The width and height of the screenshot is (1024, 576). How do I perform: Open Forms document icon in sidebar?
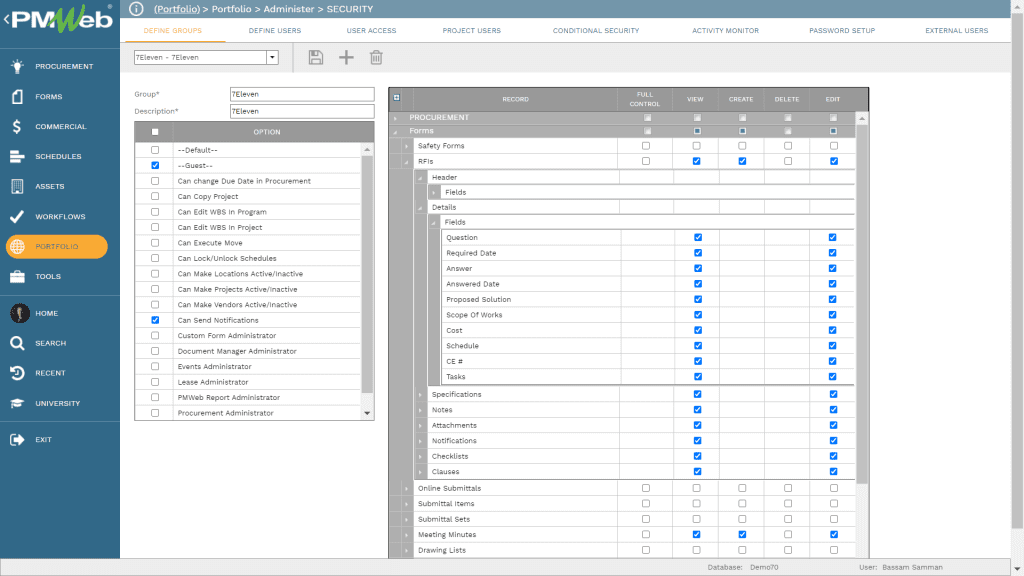[18, 96]
